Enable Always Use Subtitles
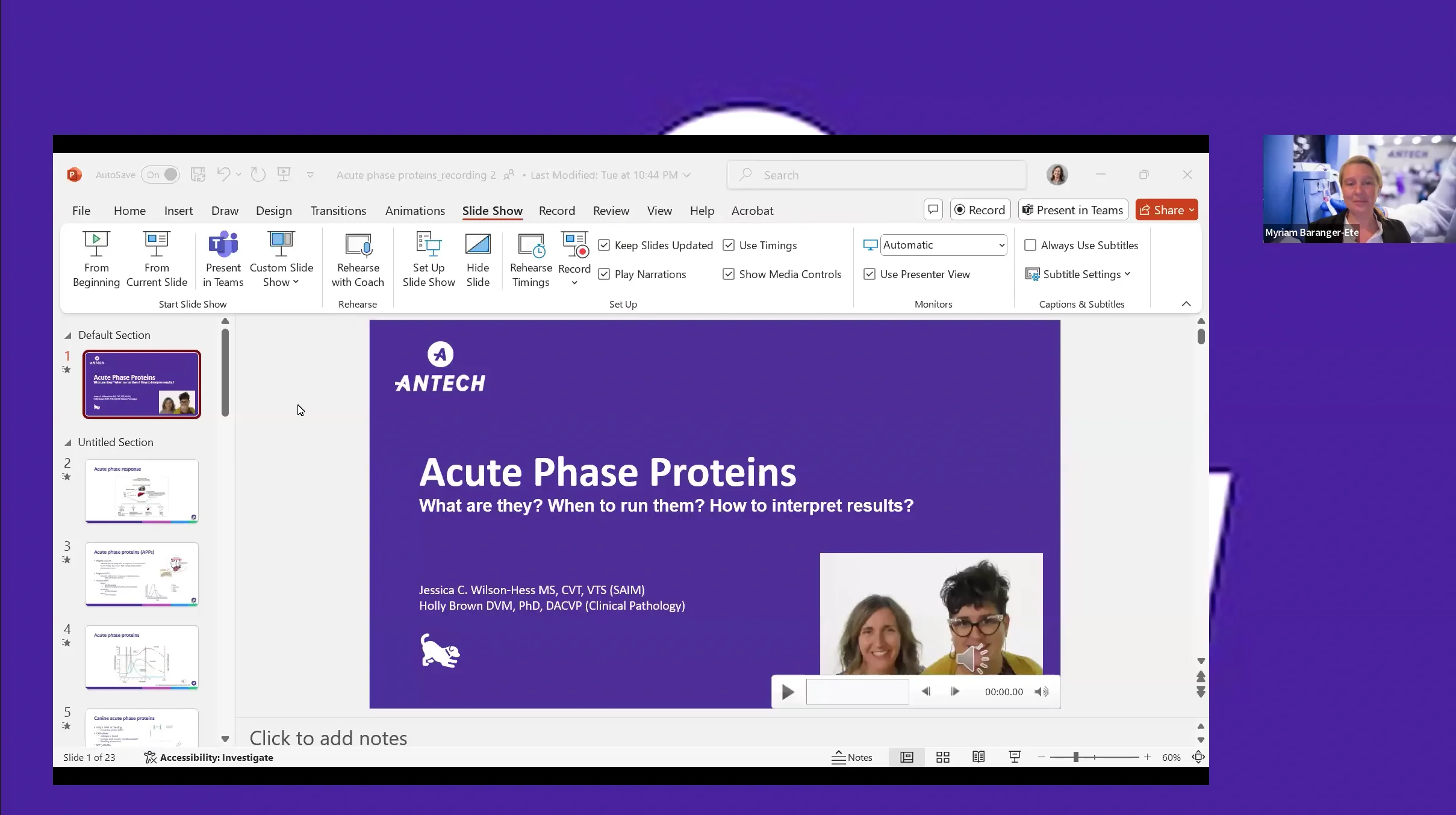This screenshot has height=815, width=1456. (1030, 245)
